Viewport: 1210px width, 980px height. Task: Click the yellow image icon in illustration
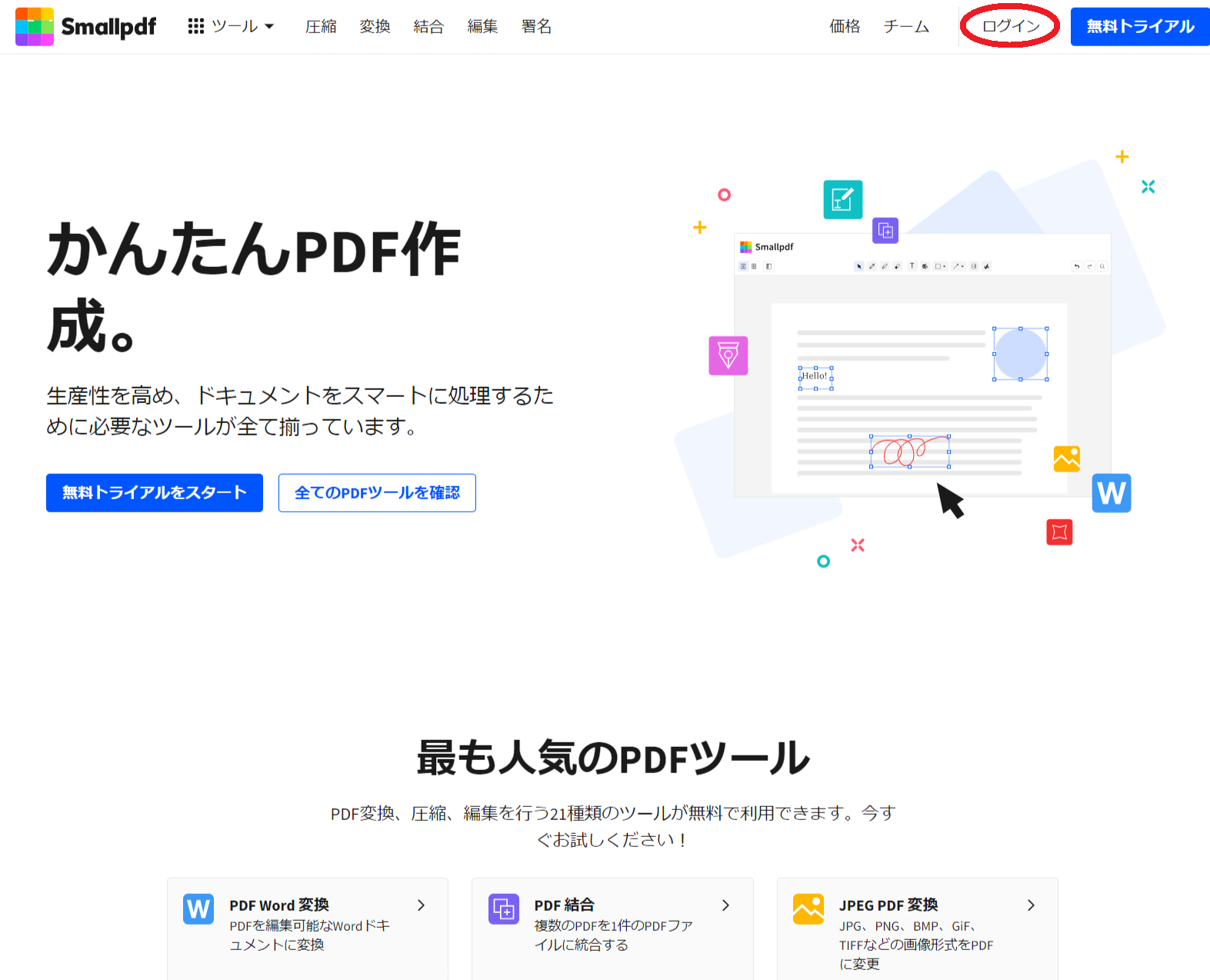[x=1067, y=459]
